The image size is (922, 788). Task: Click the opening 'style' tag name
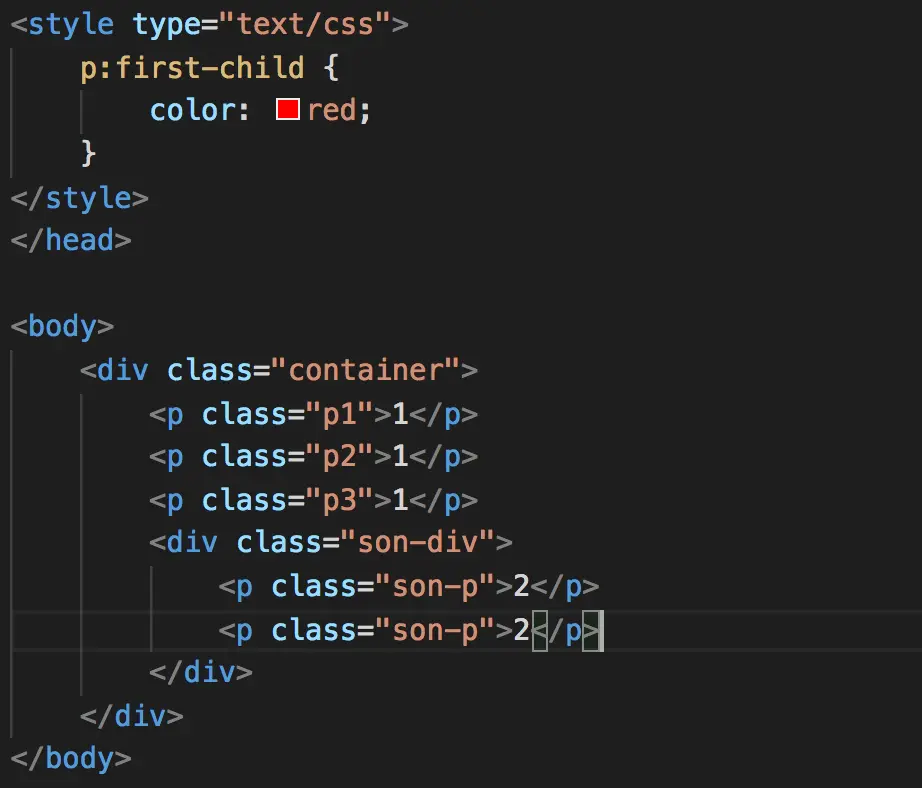pos(71,25)
